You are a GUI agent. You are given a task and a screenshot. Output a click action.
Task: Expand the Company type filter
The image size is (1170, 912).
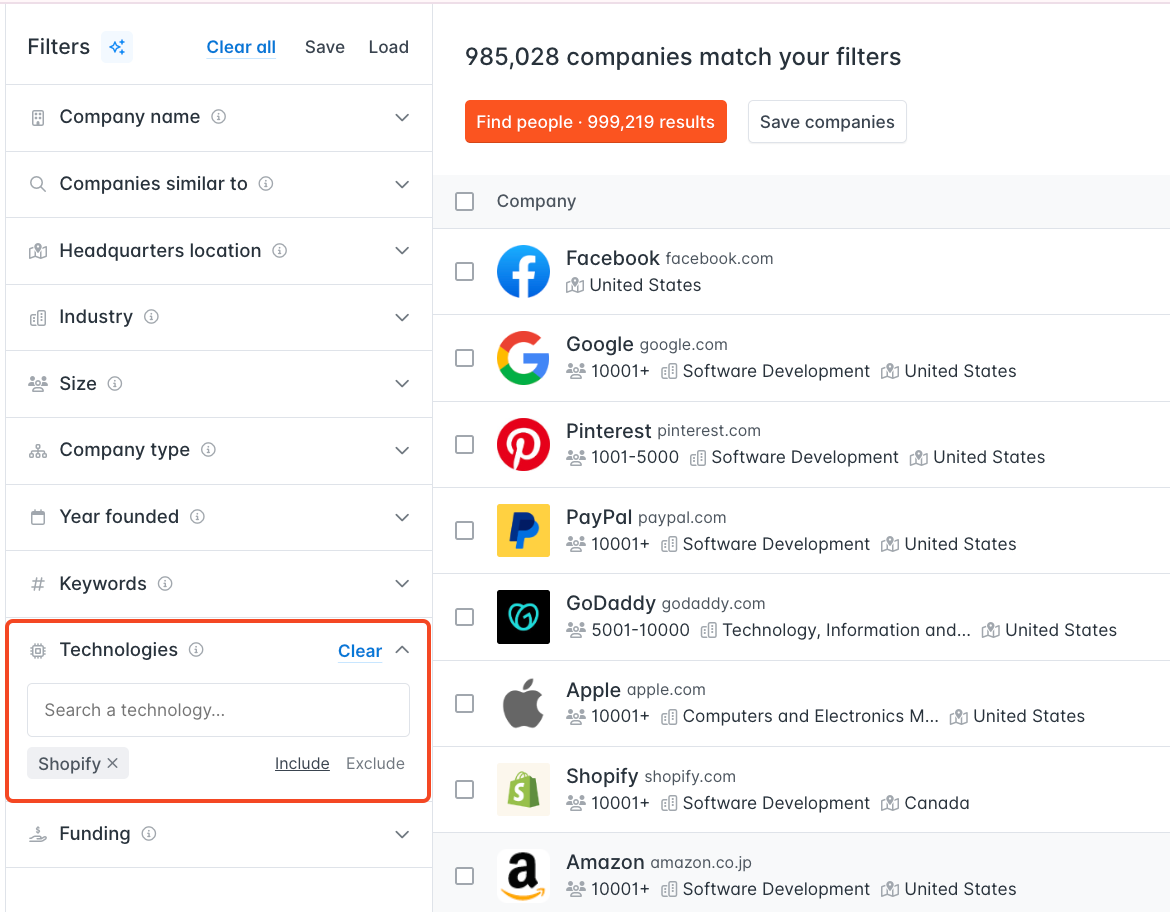402,450
